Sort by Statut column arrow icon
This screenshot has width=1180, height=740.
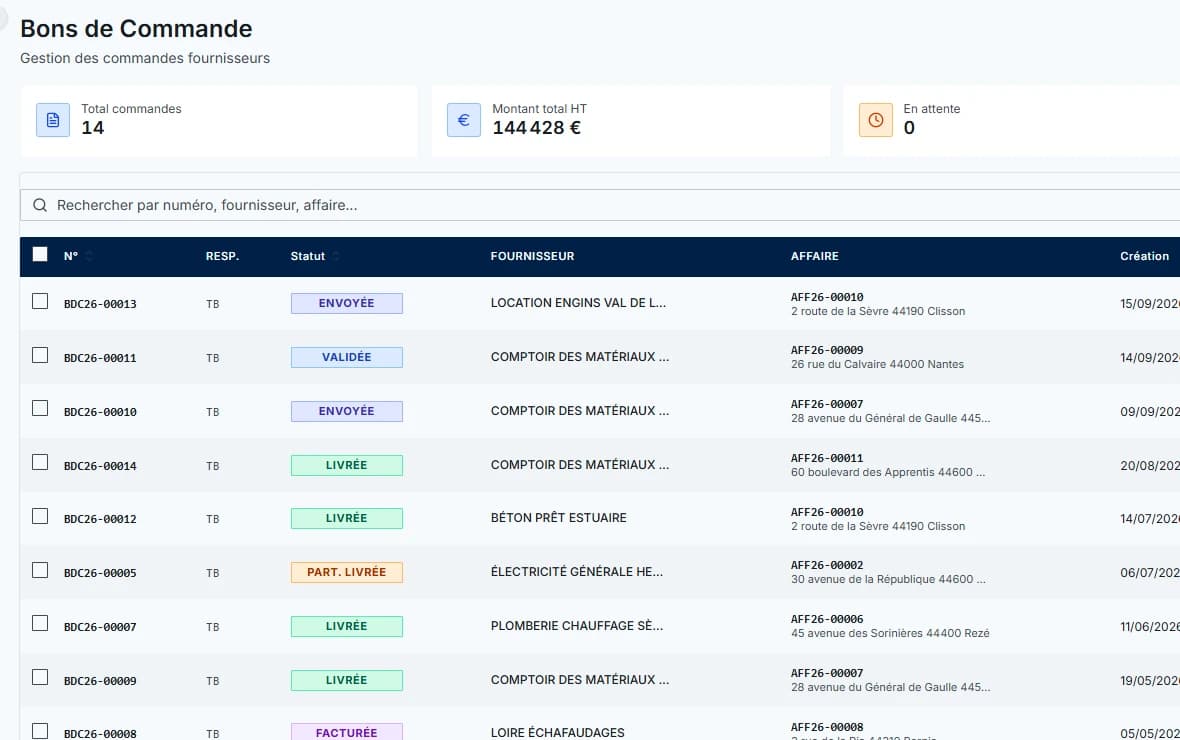336,256
